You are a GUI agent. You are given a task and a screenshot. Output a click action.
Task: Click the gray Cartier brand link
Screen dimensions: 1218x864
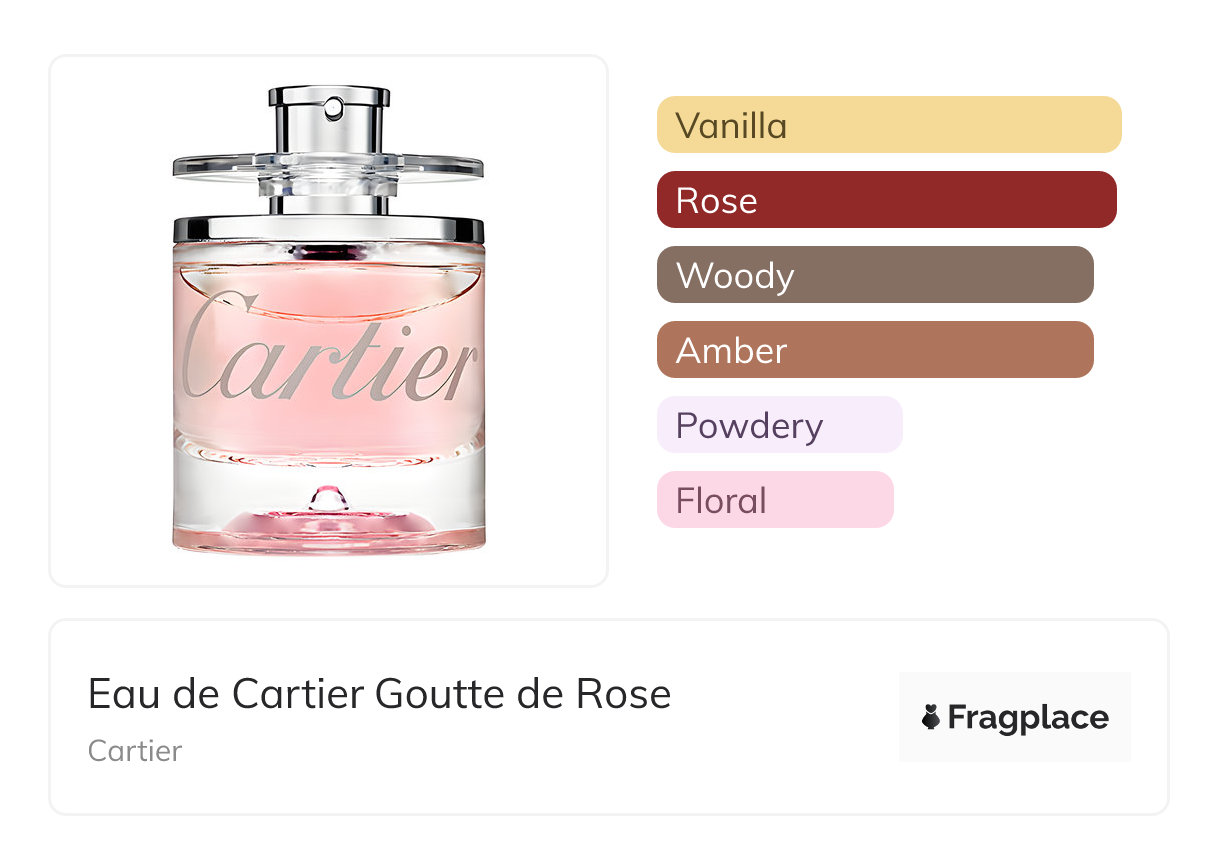pyautogui.click(x=135, y=750)
